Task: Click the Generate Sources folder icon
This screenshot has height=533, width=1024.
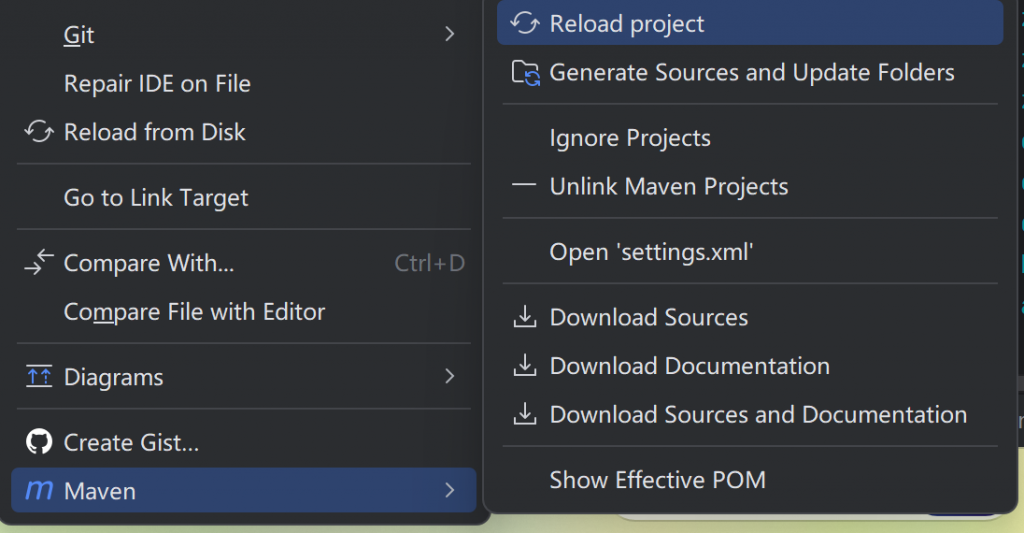Action: pos(524,73)
